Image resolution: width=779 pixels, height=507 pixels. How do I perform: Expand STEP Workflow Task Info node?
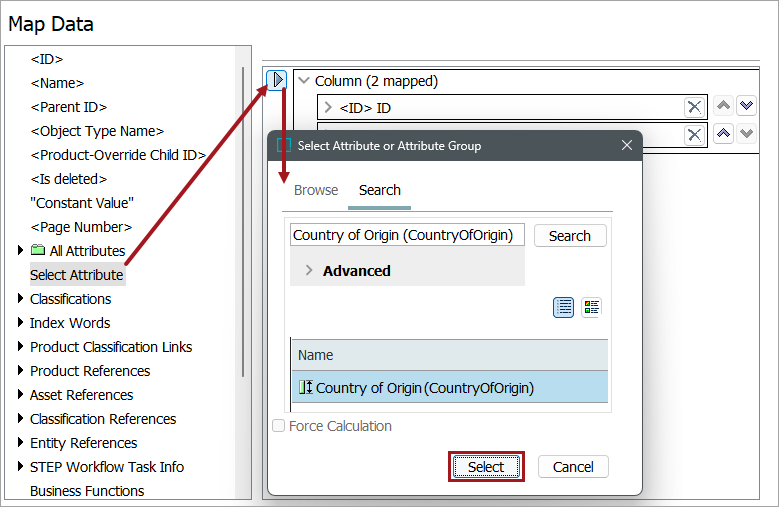coord(20,466)
